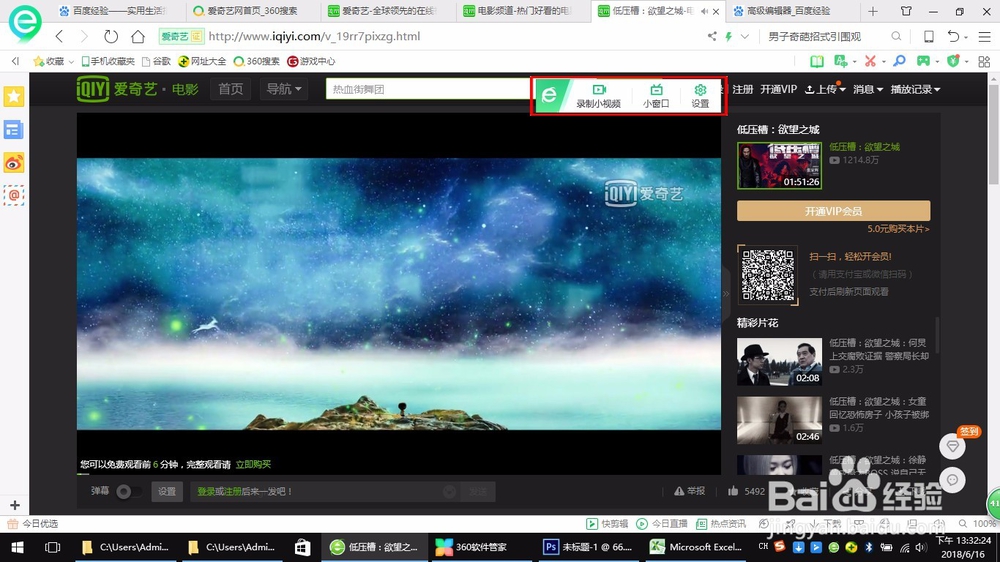
Task: Click the 设置 button beside 弹幕
Action: coord(167,491)
